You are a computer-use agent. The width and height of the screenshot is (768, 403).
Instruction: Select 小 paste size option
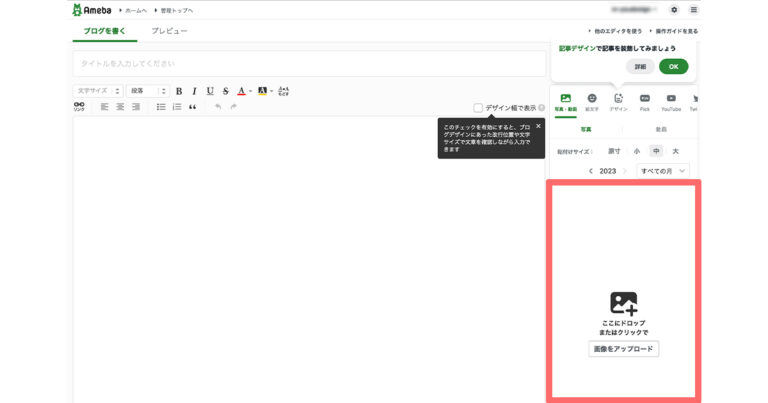[637, 151]
